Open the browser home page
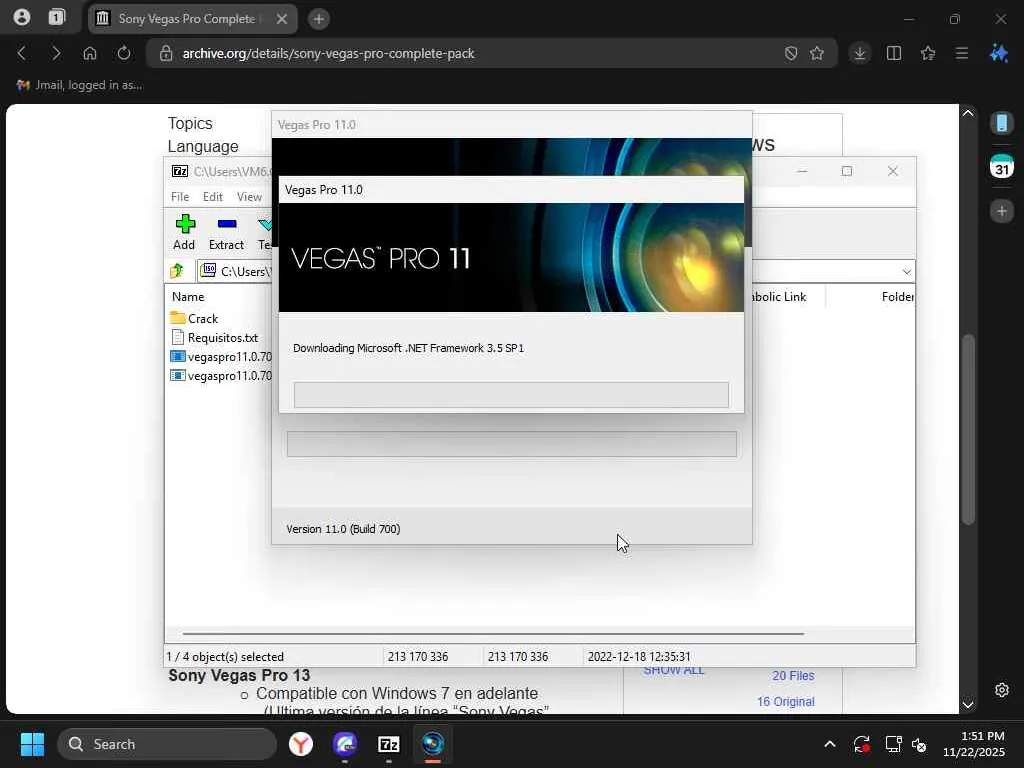1024x768 pixels. pos(90,54)
